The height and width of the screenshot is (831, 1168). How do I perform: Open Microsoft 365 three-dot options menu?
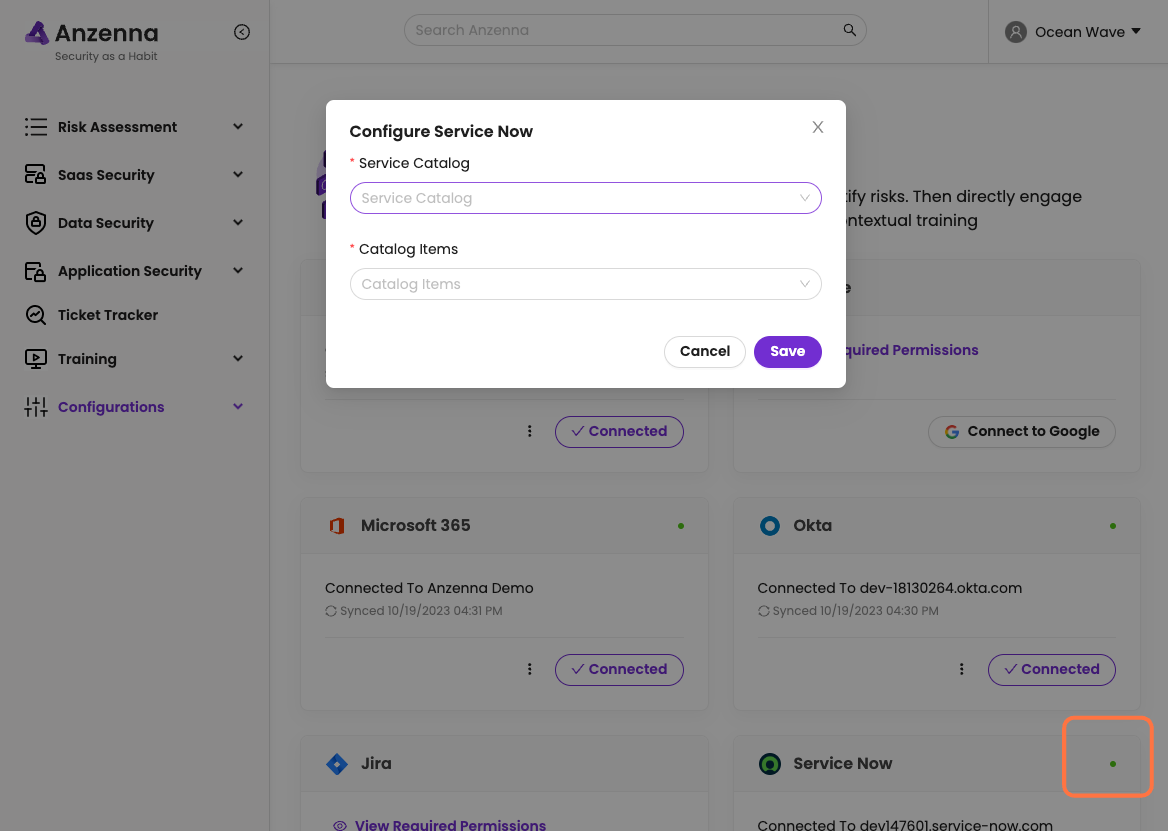coord(530,670)
